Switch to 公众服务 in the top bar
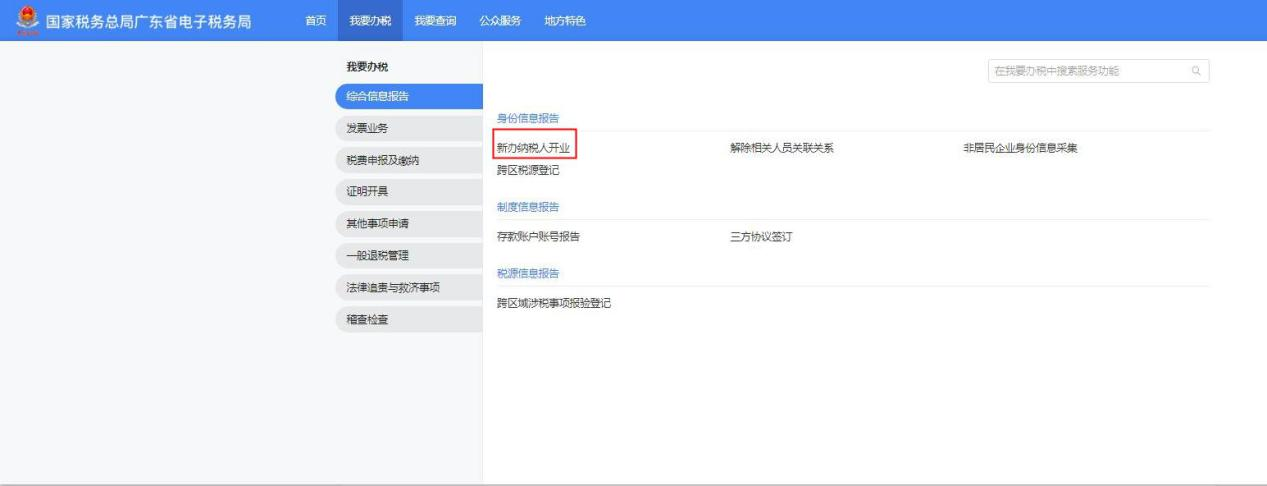The height and width of the screenshot is (486, 1267). [x=500, y=21]
